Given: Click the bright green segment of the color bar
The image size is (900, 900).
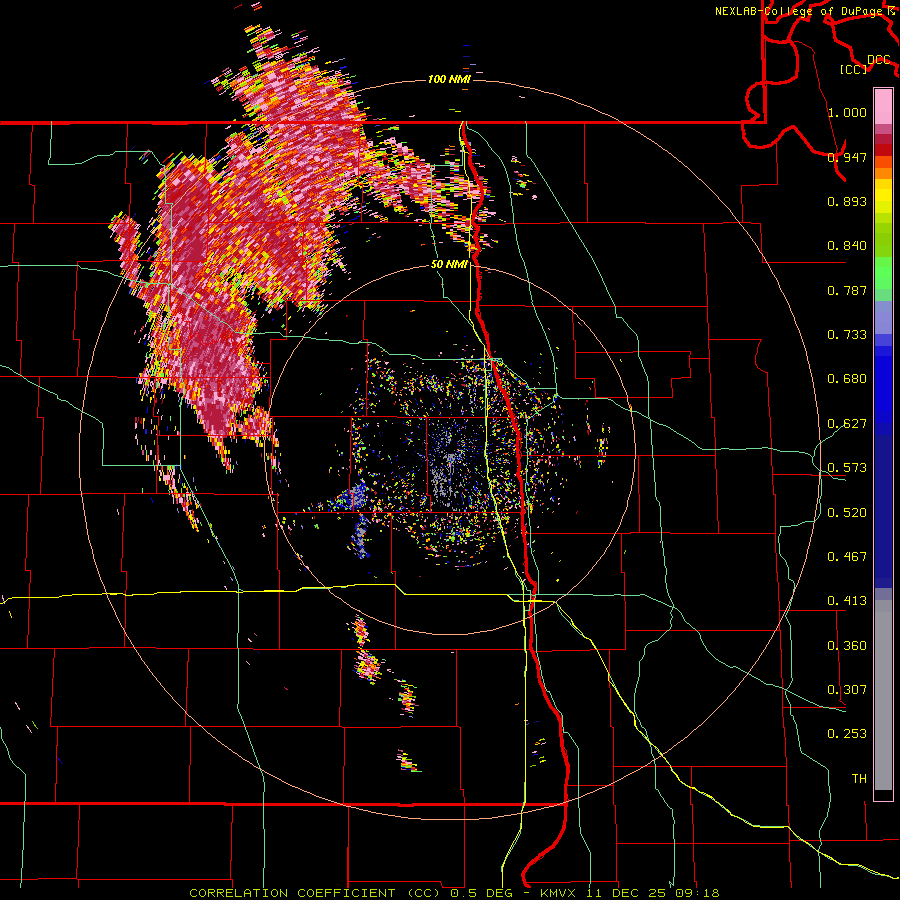Looking at the screenshot, I should tap(883, 273).
